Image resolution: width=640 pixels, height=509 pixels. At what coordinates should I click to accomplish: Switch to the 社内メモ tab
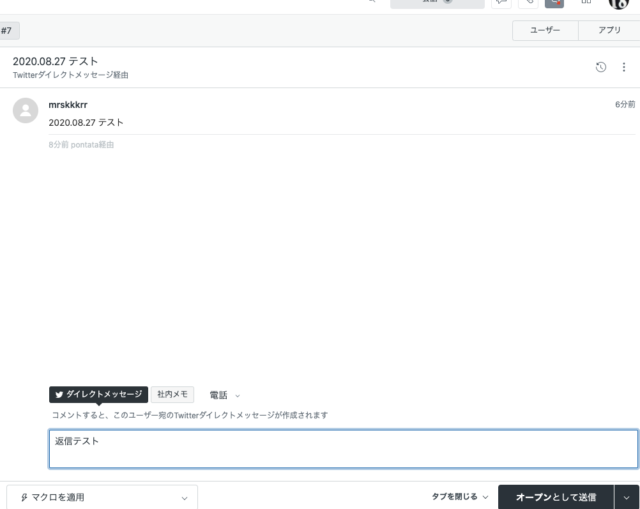172,394
